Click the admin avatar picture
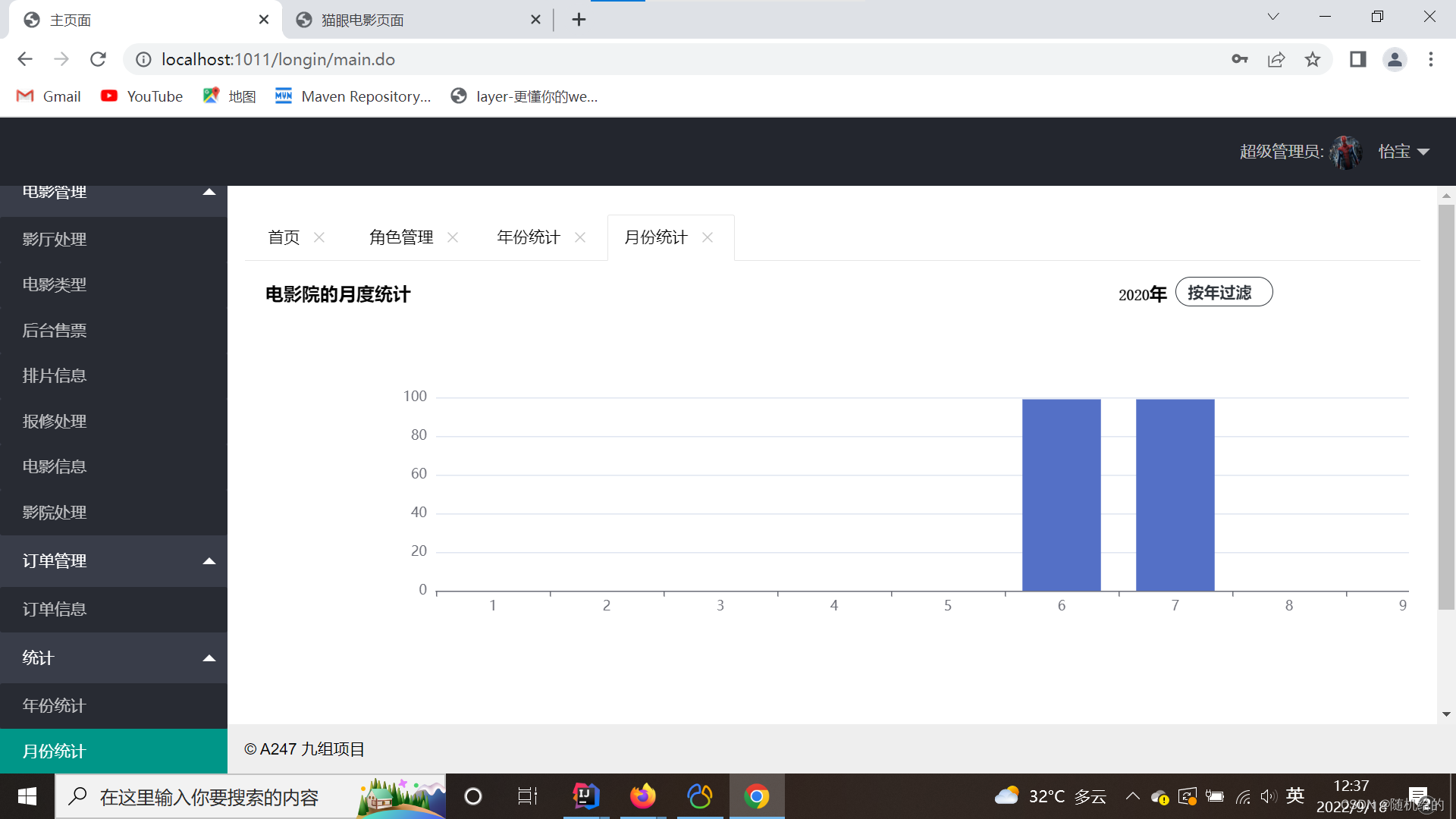This screenshot has height=819, width=1456. click(1347, 152)
